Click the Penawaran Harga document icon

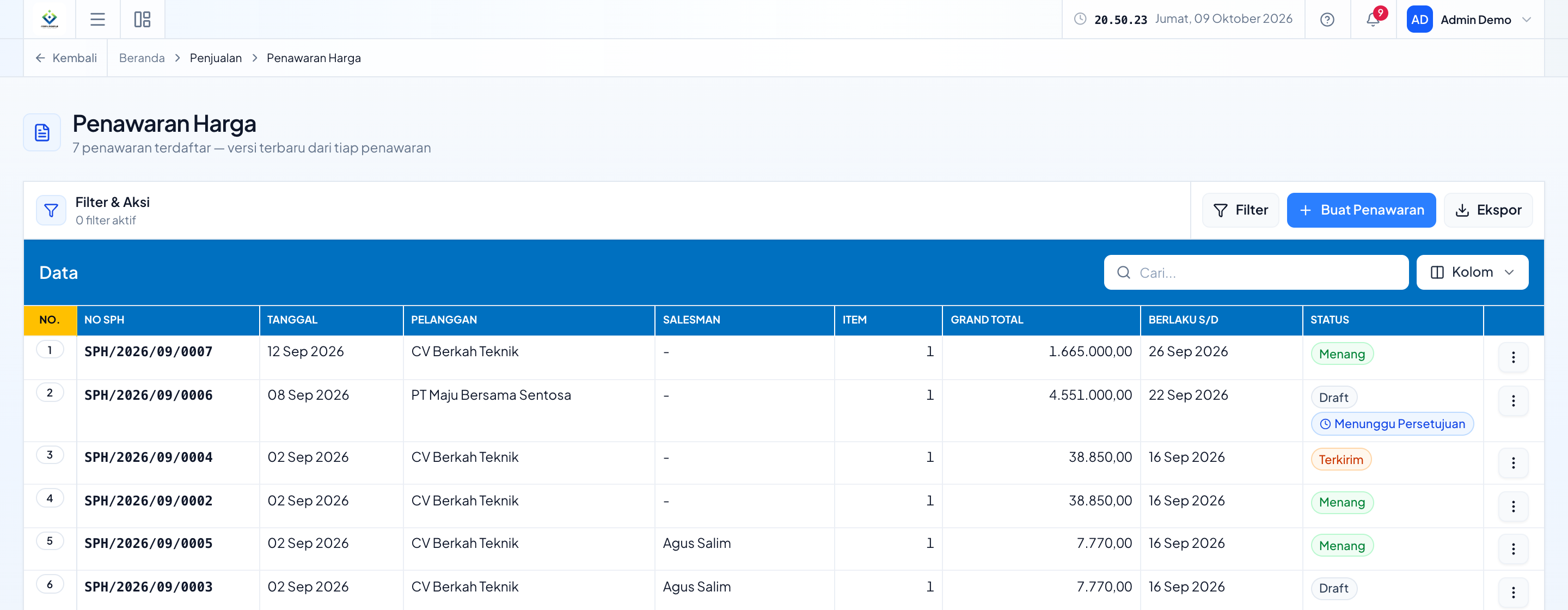click(x=42, y=132)
